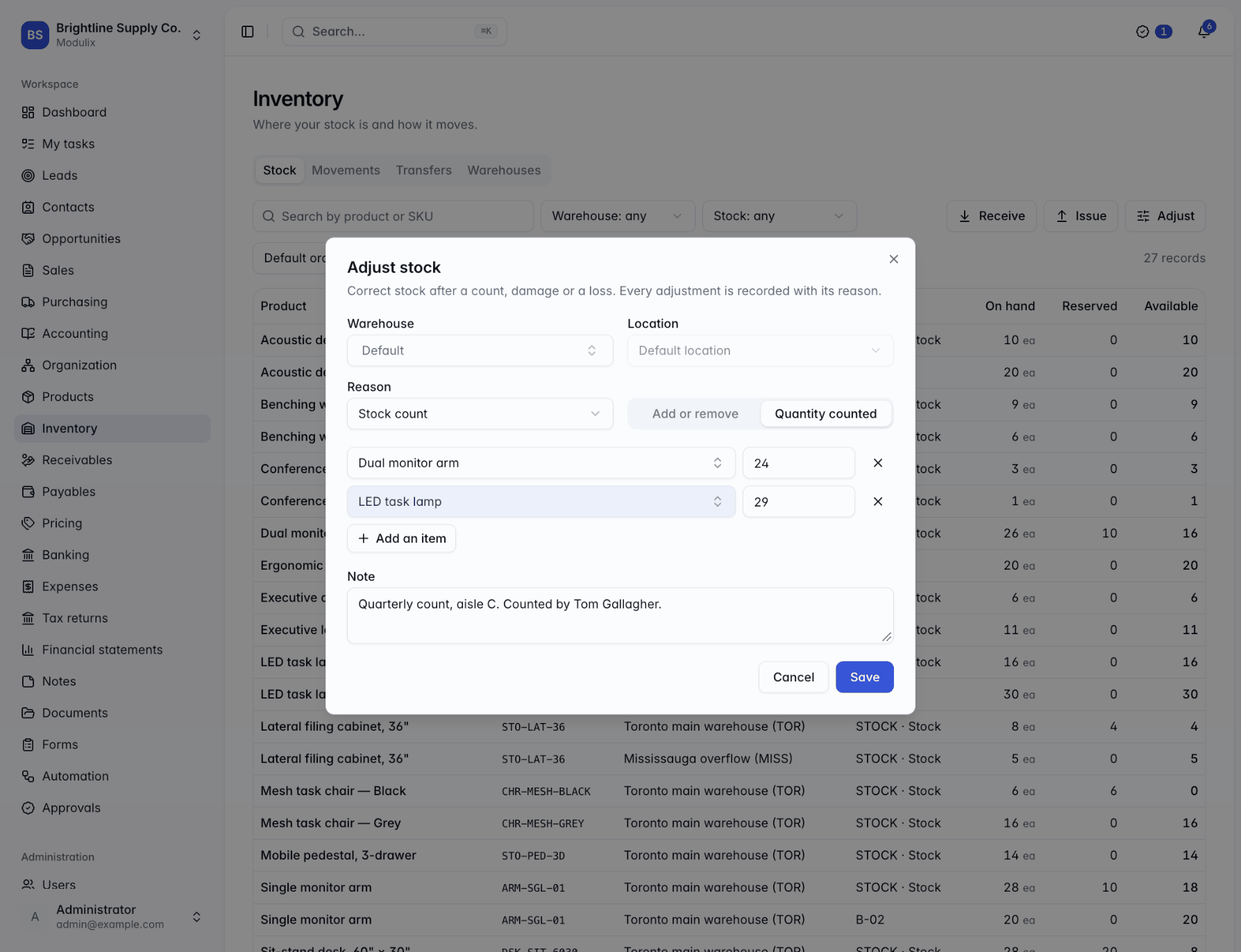This screenshot has width=1241, height=952.
Task: Open the Reason Stock count dropdown
Action: point(480,414)
